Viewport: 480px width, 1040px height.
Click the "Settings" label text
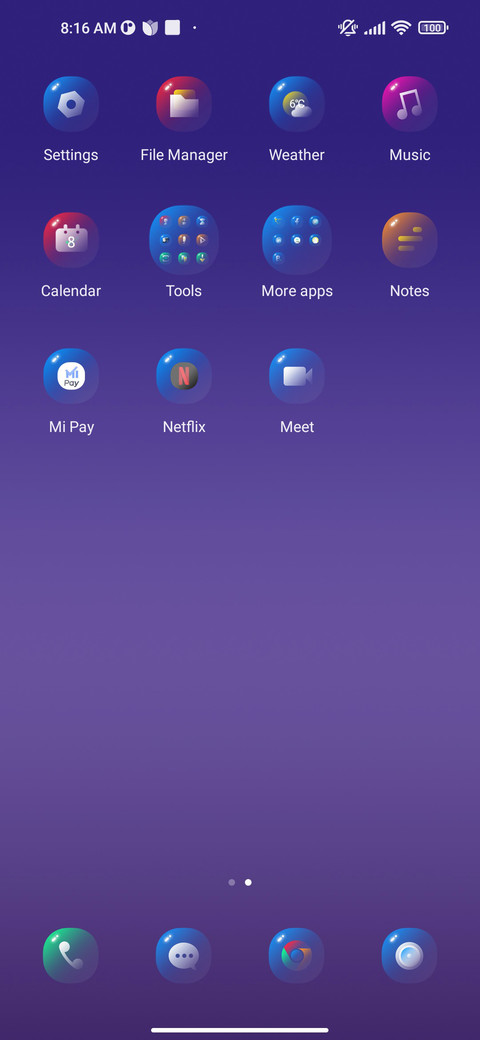click(x=71, y=155)
